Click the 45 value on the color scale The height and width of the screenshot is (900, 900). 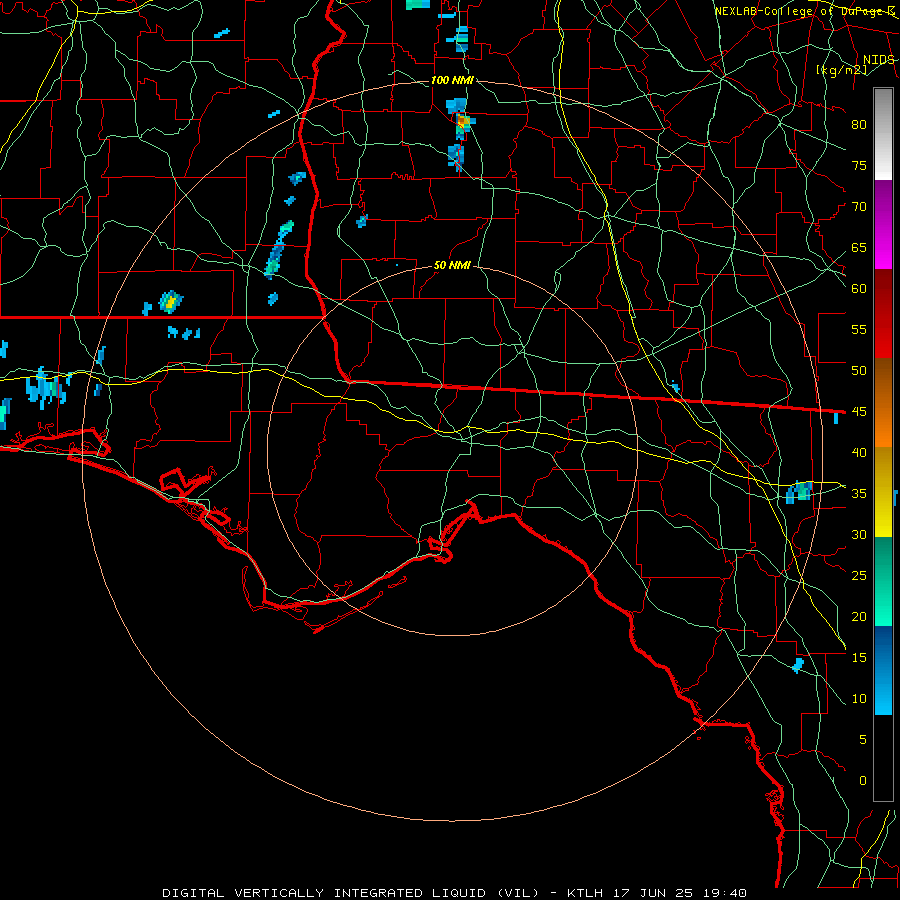(859, 412)
